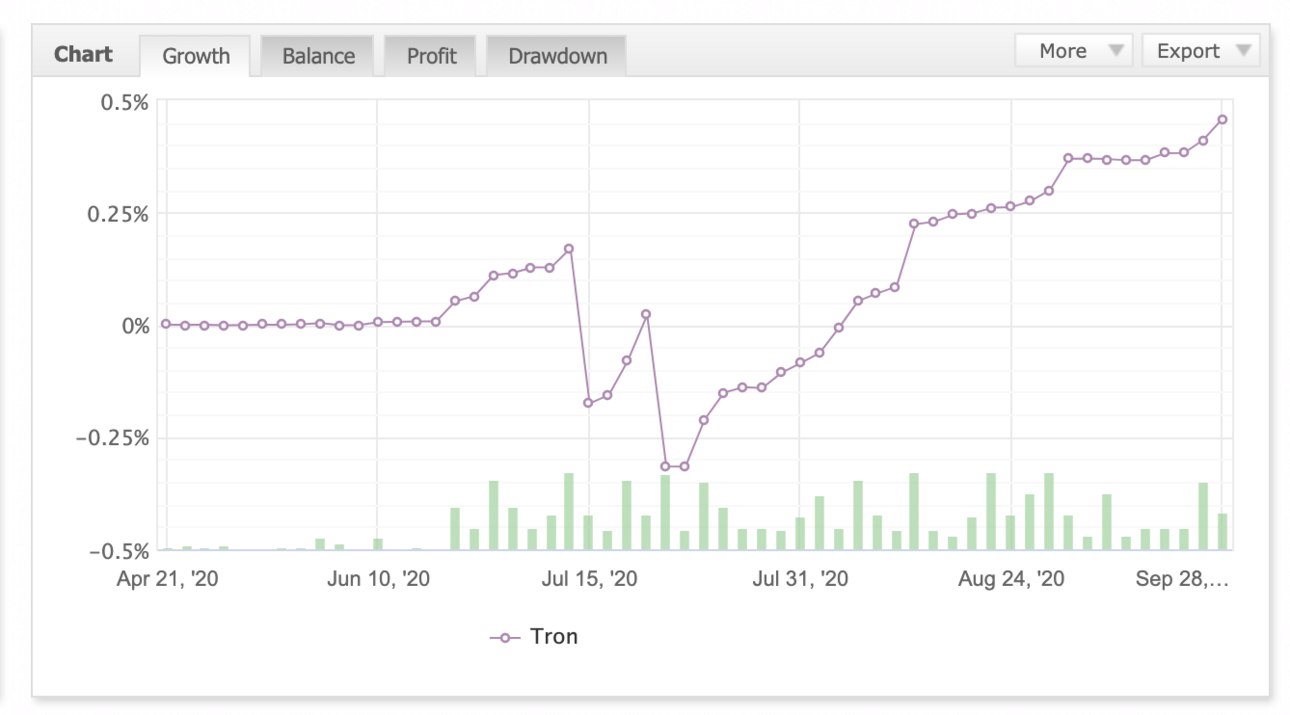Click the Aug 24, '20 date label
Image resolution: width=1290 pixels, height=715 pixels.
1011,579
